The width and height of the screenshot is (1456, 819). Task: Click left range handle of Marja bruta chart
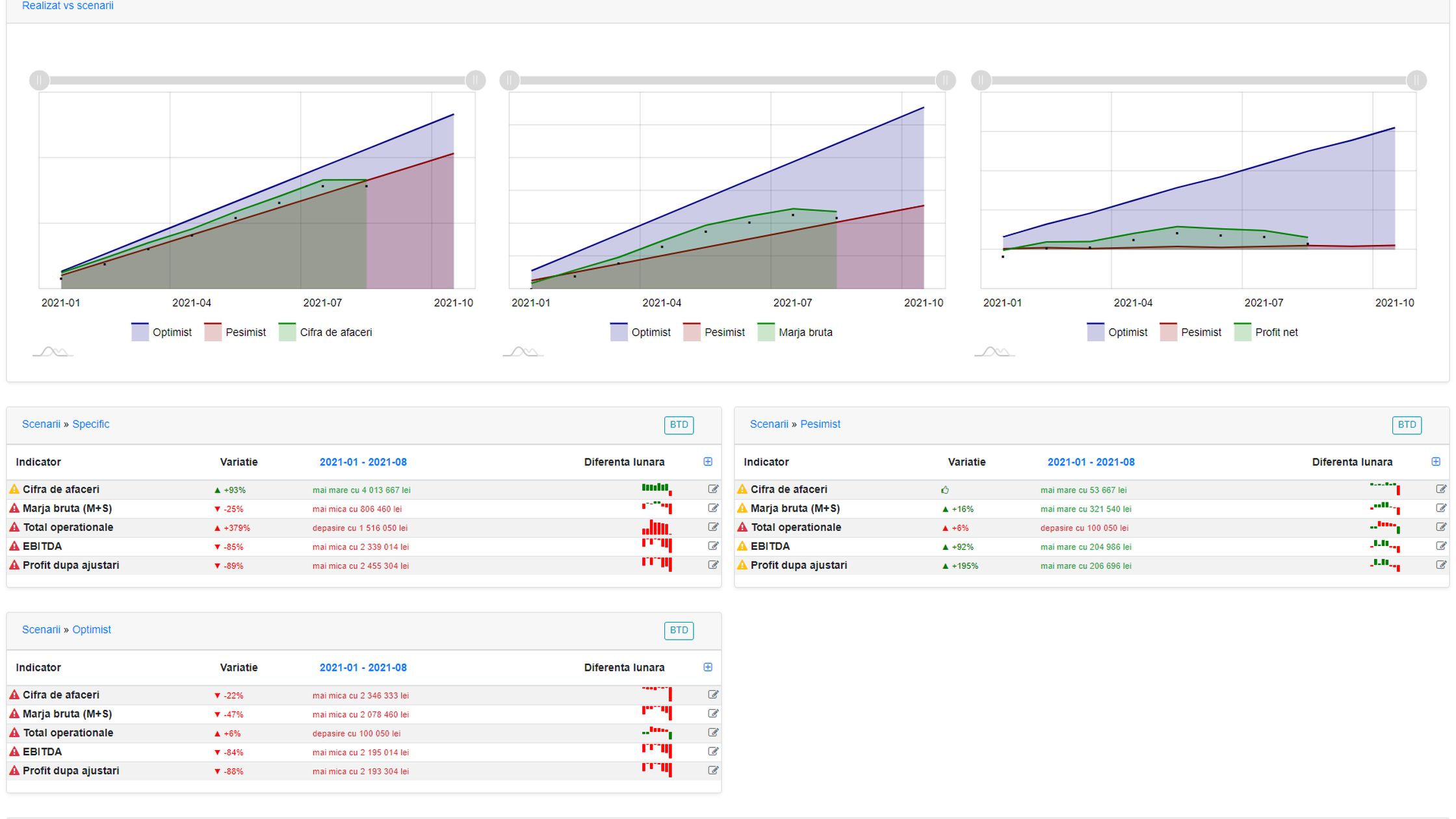coord(510,81)
